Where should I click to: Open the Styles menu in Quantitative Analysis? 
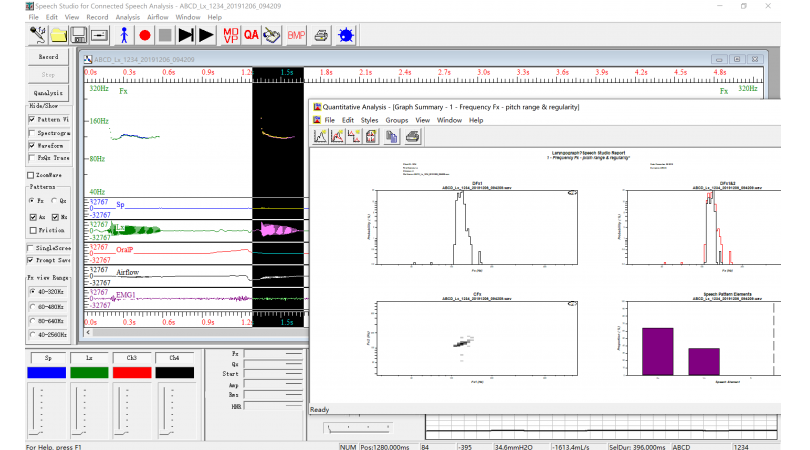(368, 120)
